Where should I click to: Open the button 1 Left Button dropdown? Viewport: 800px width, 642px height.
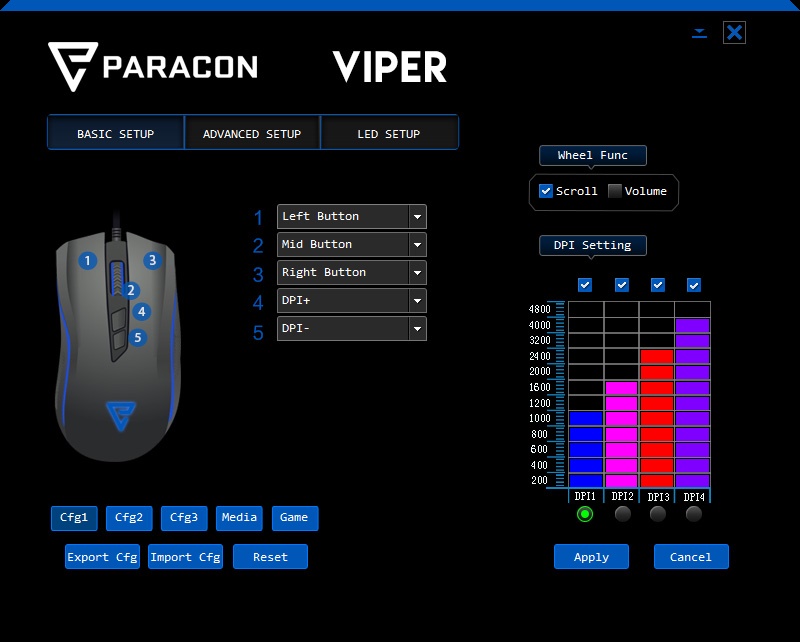click(x=352, y=216)
